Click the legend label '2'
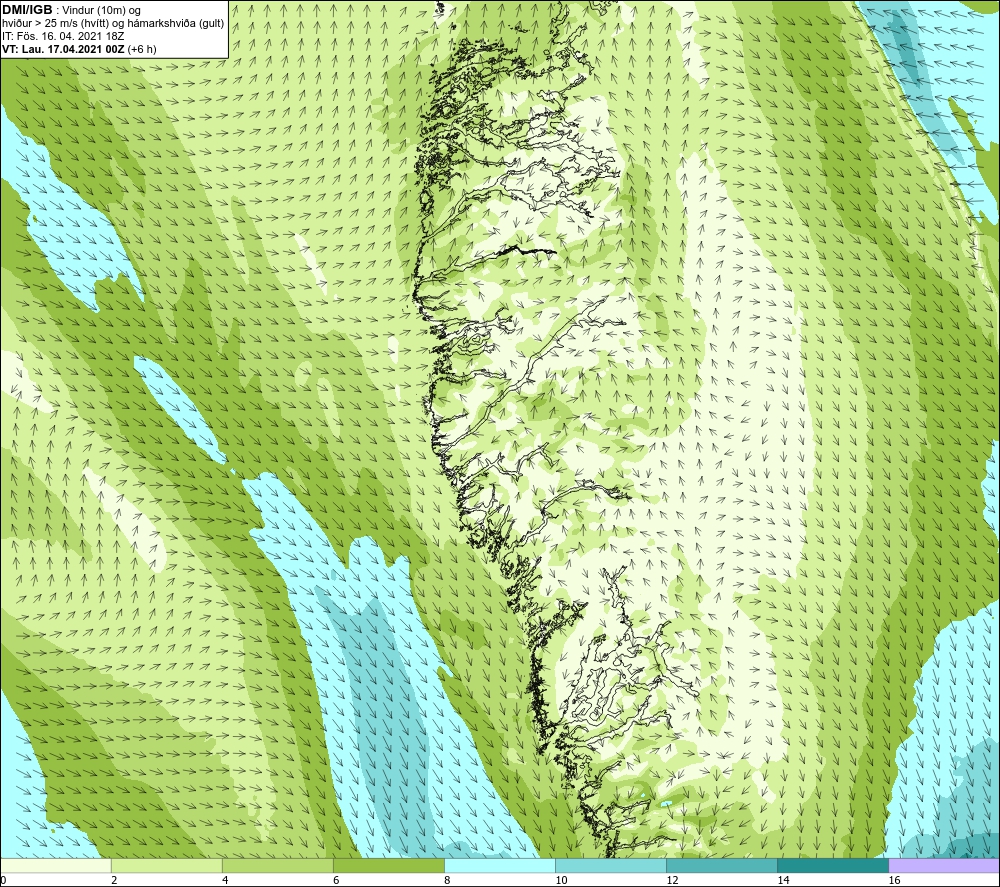 (x=114, y=881)
